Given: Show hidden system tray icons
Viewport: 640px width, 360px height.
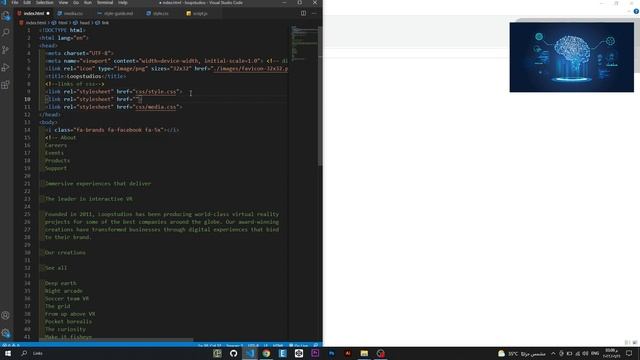Looking at the screenshot, I should (x=553, y=353).
